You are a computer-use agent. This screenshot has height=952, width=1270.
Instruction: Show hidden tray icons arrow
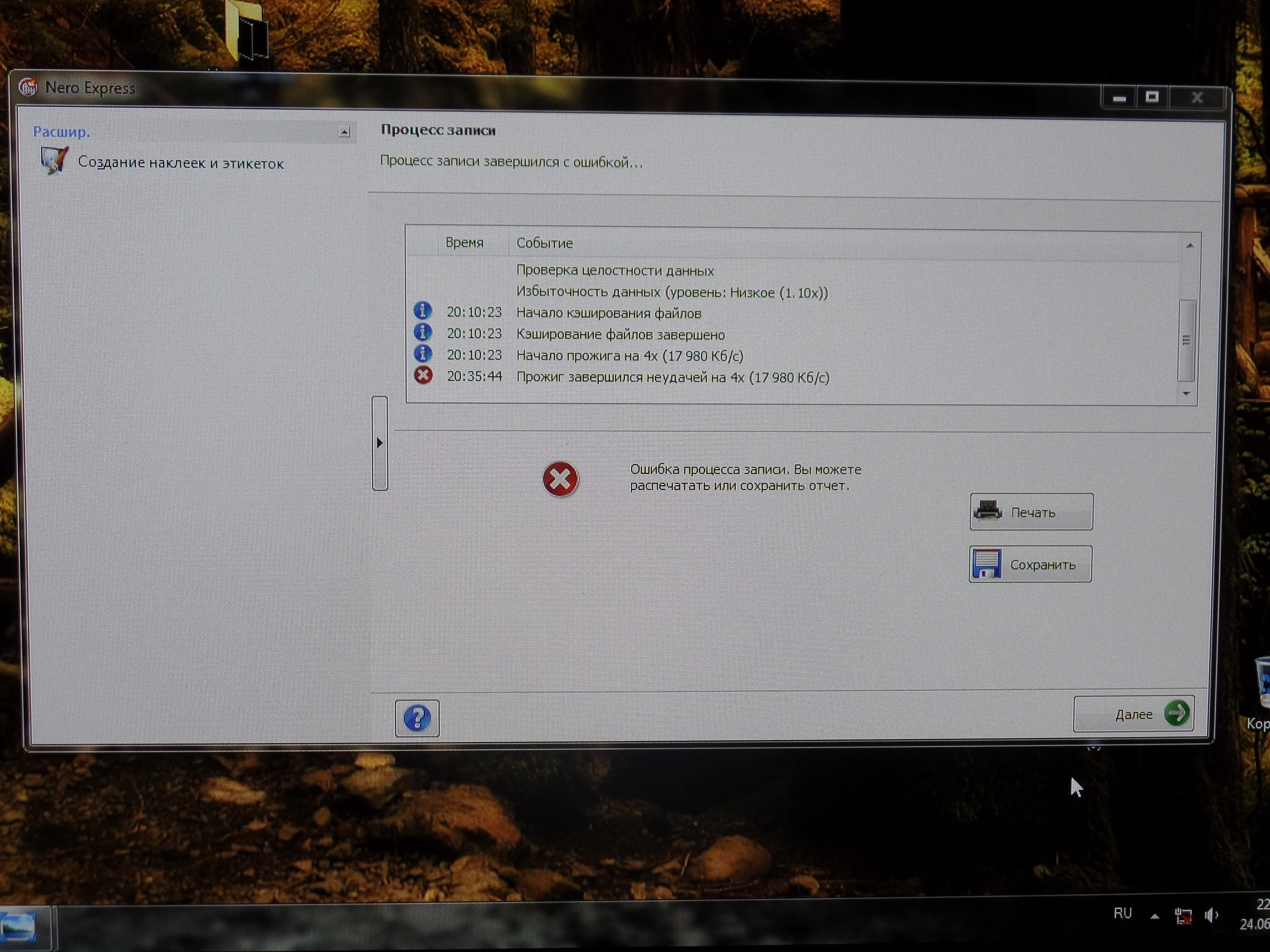tap(1155, 916)
